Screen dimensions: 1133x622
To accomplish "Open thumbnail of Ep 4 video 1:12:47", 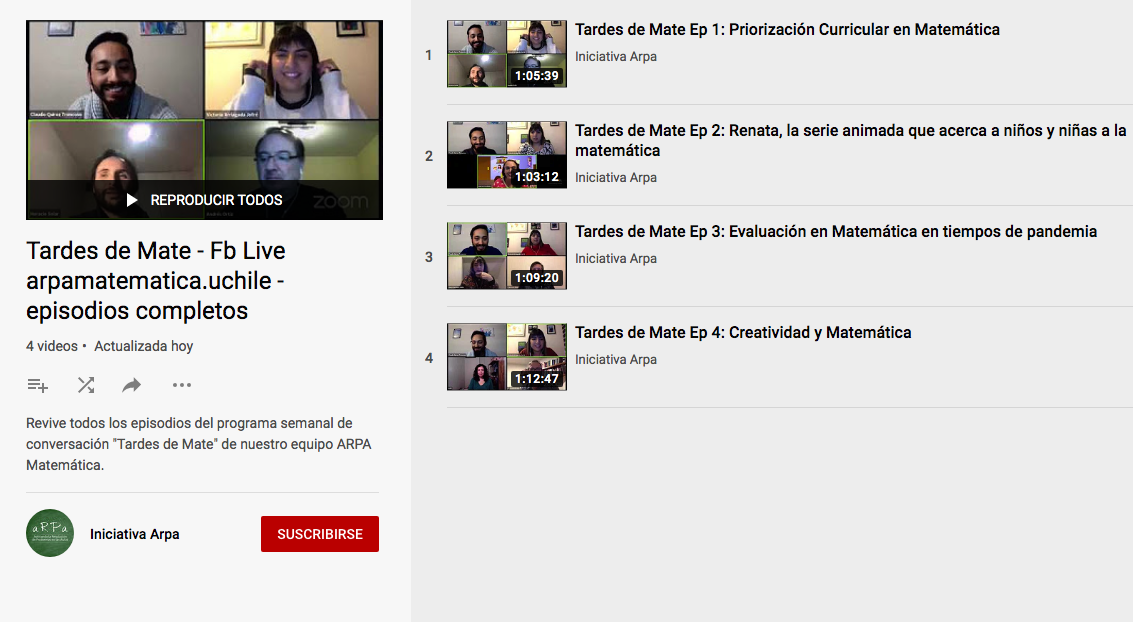I will 507,358.
